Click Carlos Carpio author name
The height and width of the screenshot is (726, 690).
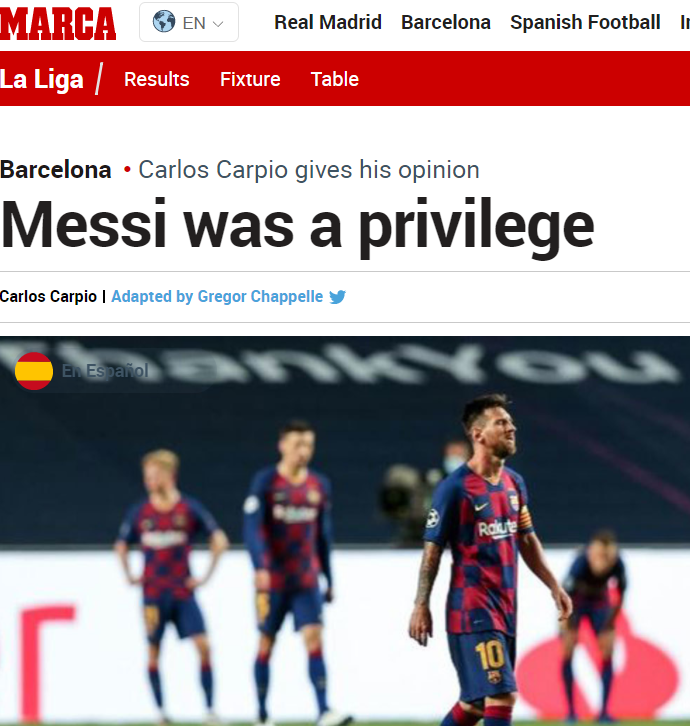48,296
